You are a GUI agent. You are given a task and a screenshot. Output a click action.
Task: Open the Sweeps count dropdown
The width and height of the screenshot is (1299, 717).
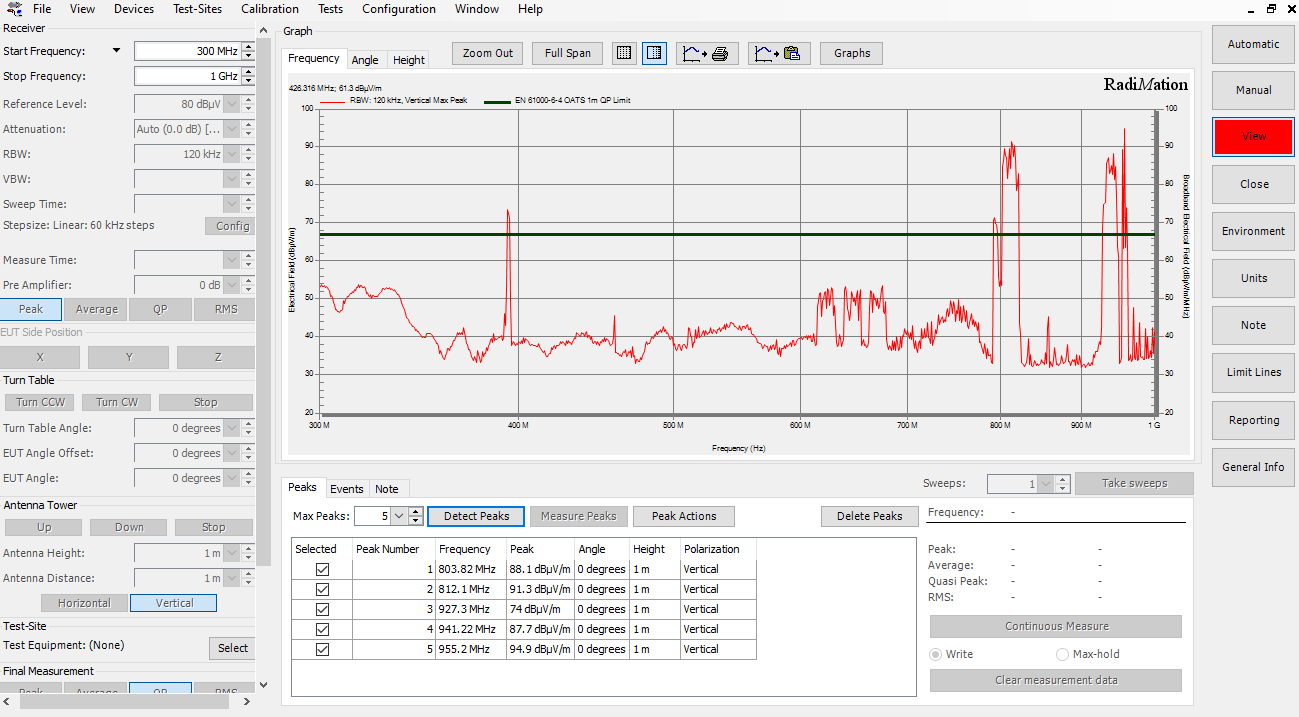pos(1046,484)
